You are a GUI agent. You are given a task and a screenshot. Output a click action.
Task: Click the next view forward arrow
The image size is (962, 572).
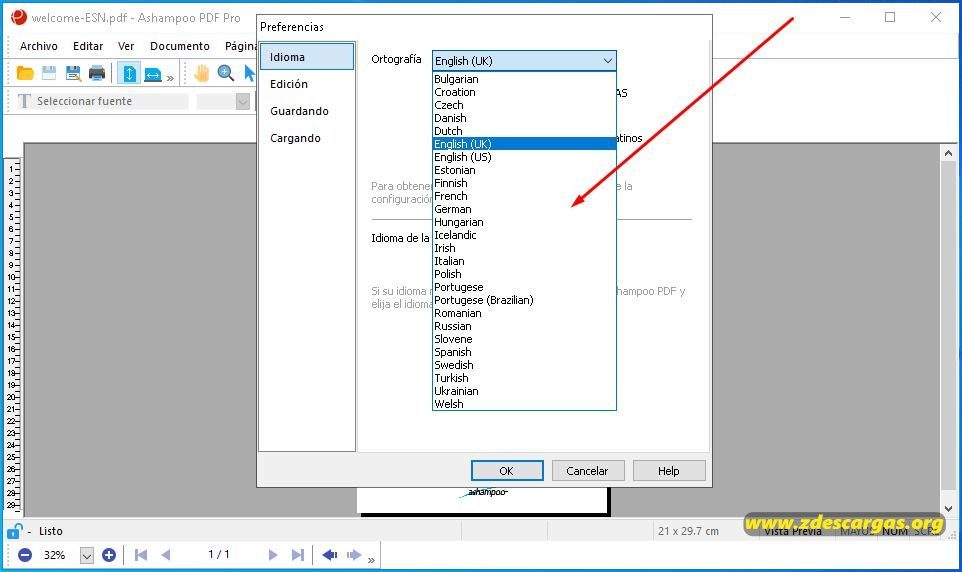click(354, 555)
